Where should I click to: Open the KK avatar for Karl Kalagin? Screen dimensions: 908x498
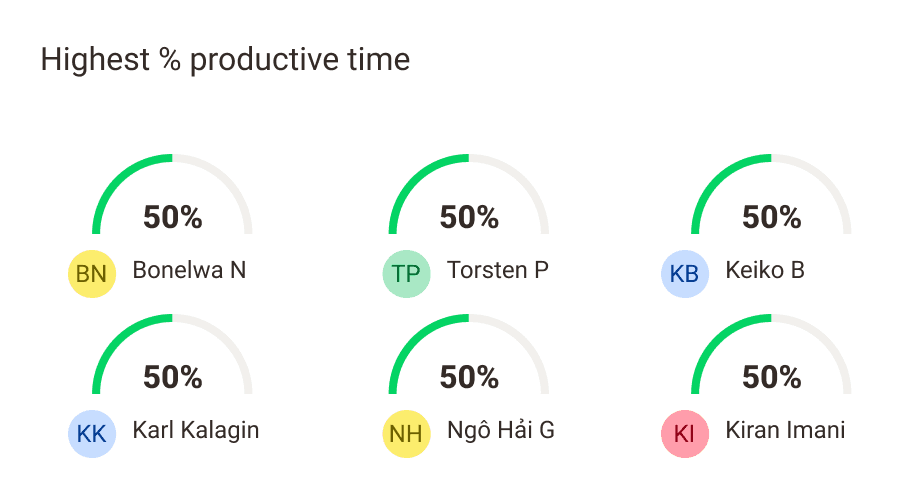92,434
